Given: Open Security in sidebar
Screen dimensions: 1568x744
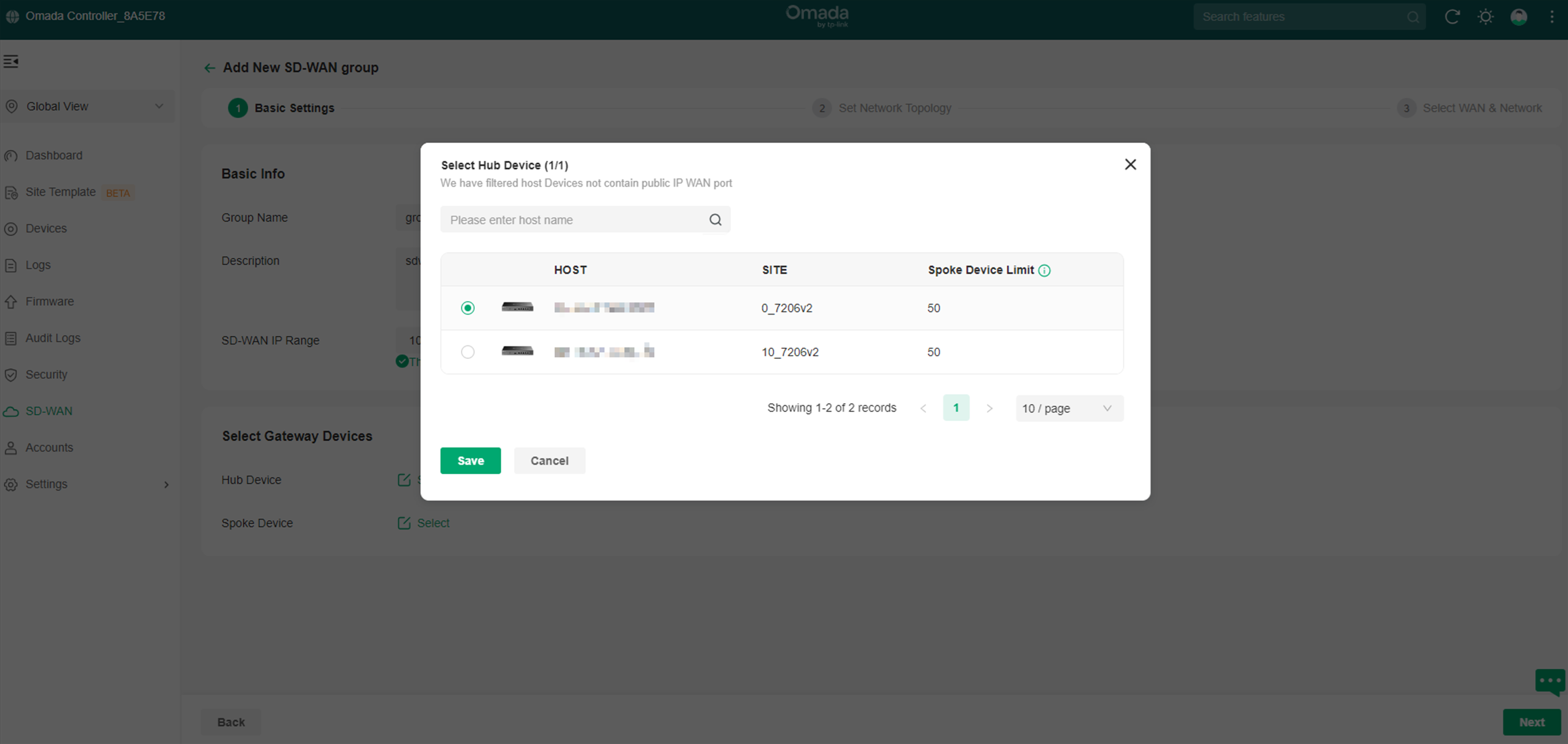Looking at the screenshot, I should pos(46,375).
